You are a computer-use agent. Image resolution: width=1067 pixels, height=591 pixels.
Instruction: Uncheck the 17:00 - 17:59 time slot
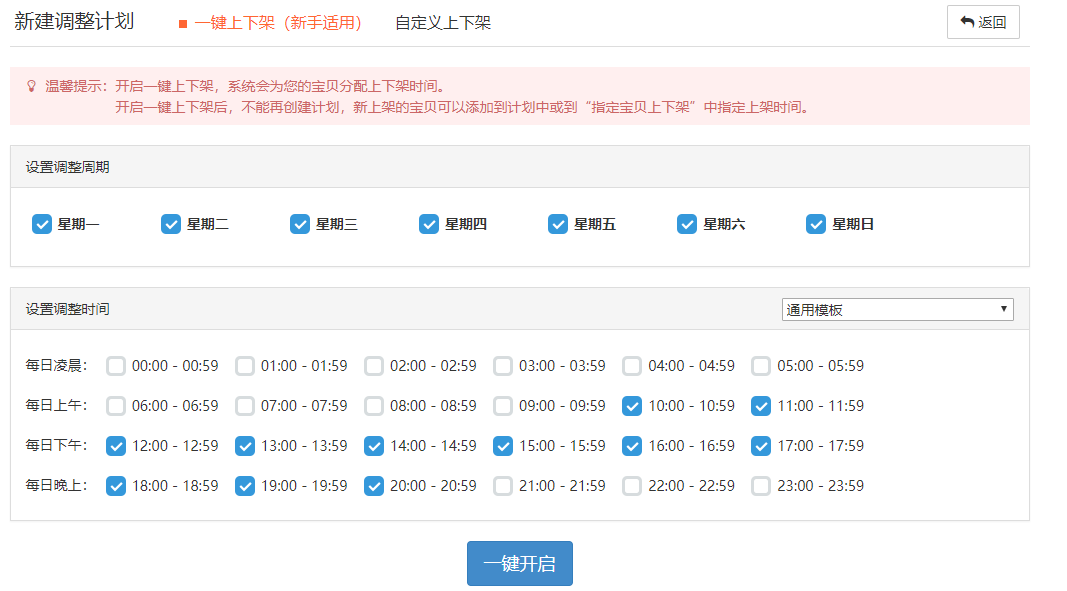click(761, 446)
